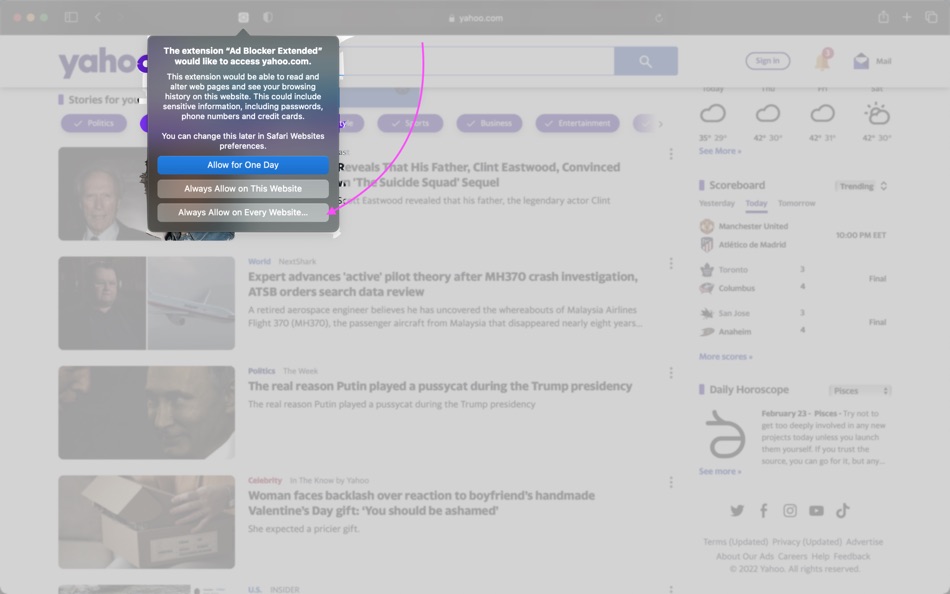Image resolution: width=950 pixels, height=594 pixels.
Task: Open options menu for Valentine's gift story
Action: point(671,482)
